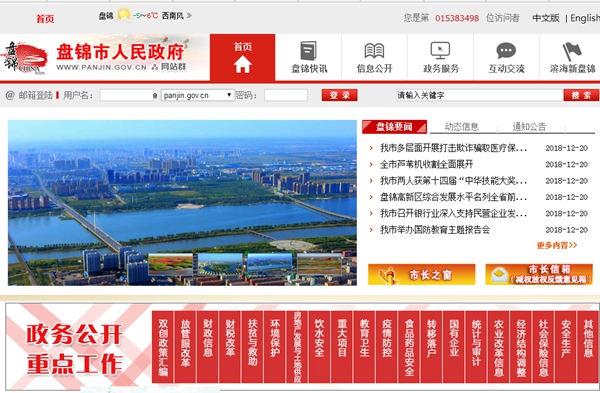
Task: Click the 请输入关键字 search box
Action: (480, 95)
